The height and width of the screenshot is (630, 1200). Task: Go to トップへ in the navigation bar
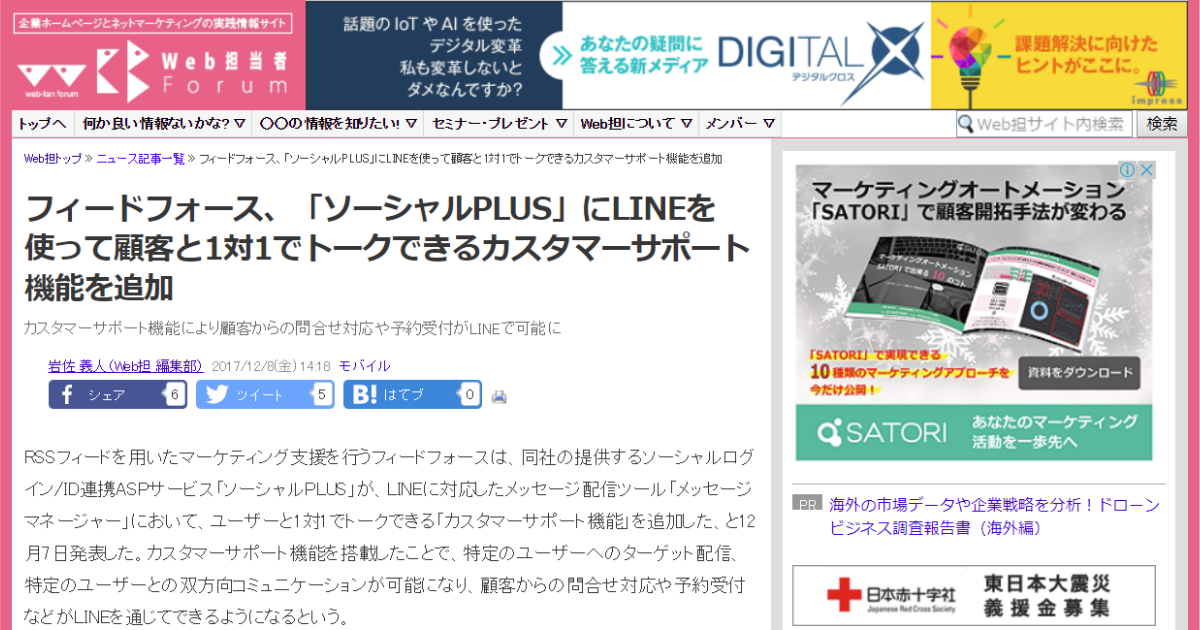(x=42, y=124)
